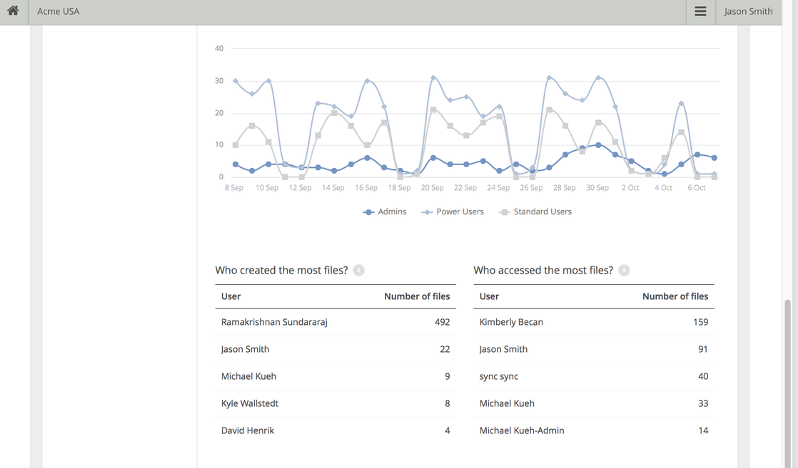Click the Acme USA organization name
Image resolution: width=798 pixels, height=468 pixels.
(58, 12)
